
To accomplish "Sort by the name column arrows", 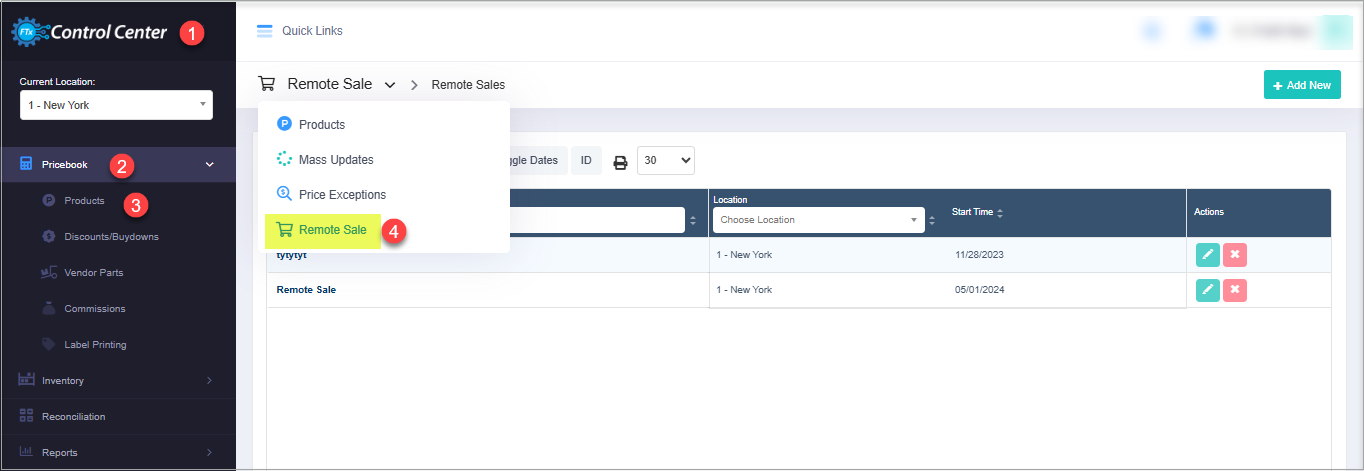I will [693, 220].
